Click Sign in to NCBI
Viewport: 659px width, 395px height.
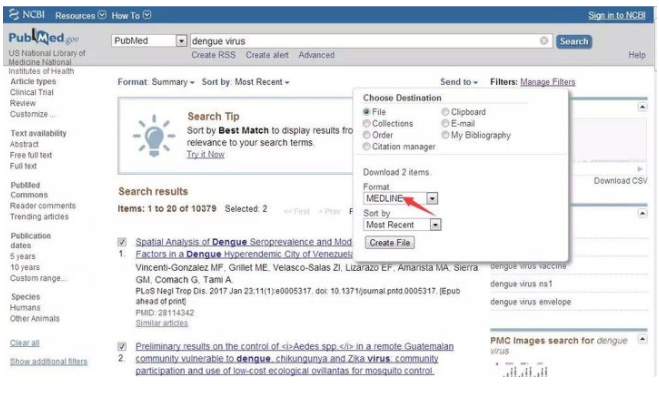[617, 16]
